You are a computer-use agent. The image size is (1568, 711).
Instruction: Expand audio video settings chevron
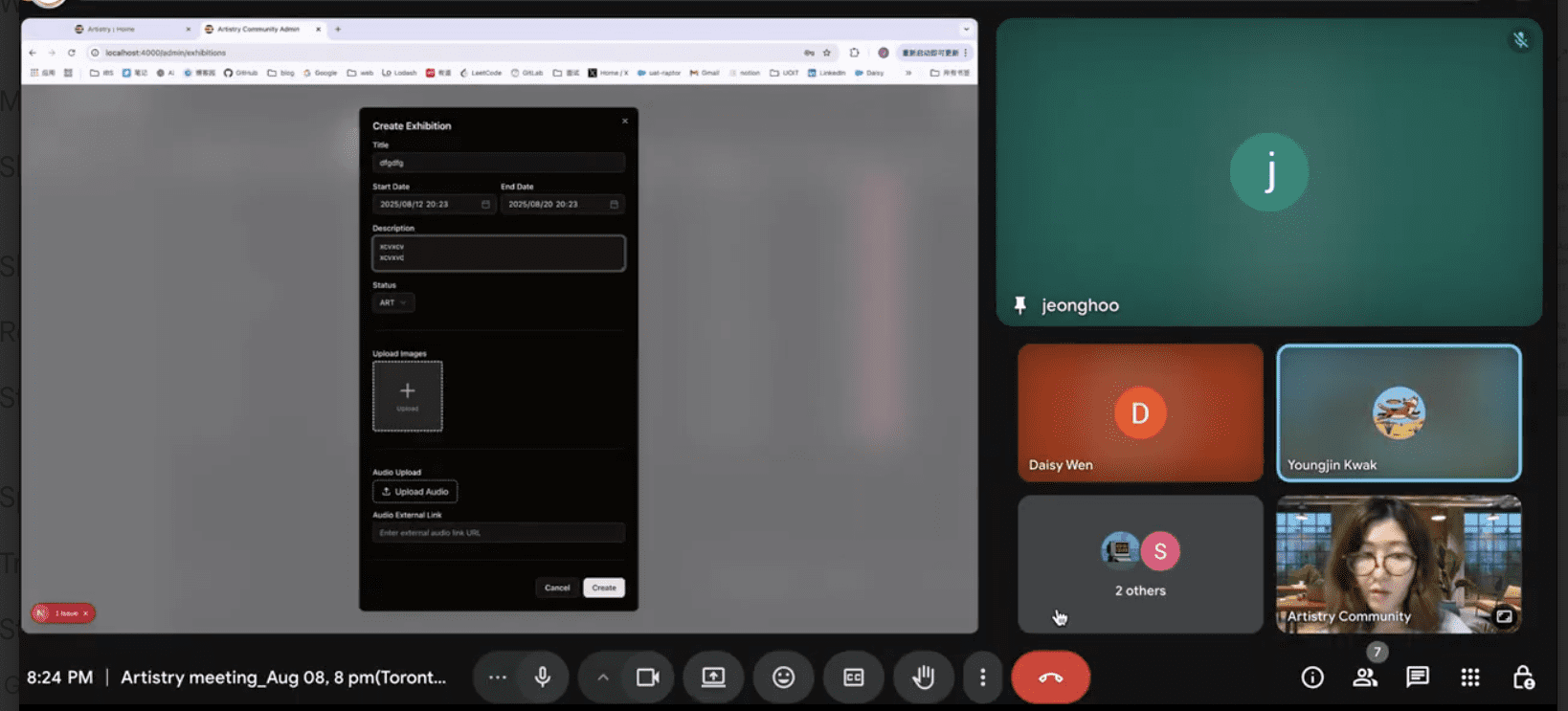click(x=603, y=678)
